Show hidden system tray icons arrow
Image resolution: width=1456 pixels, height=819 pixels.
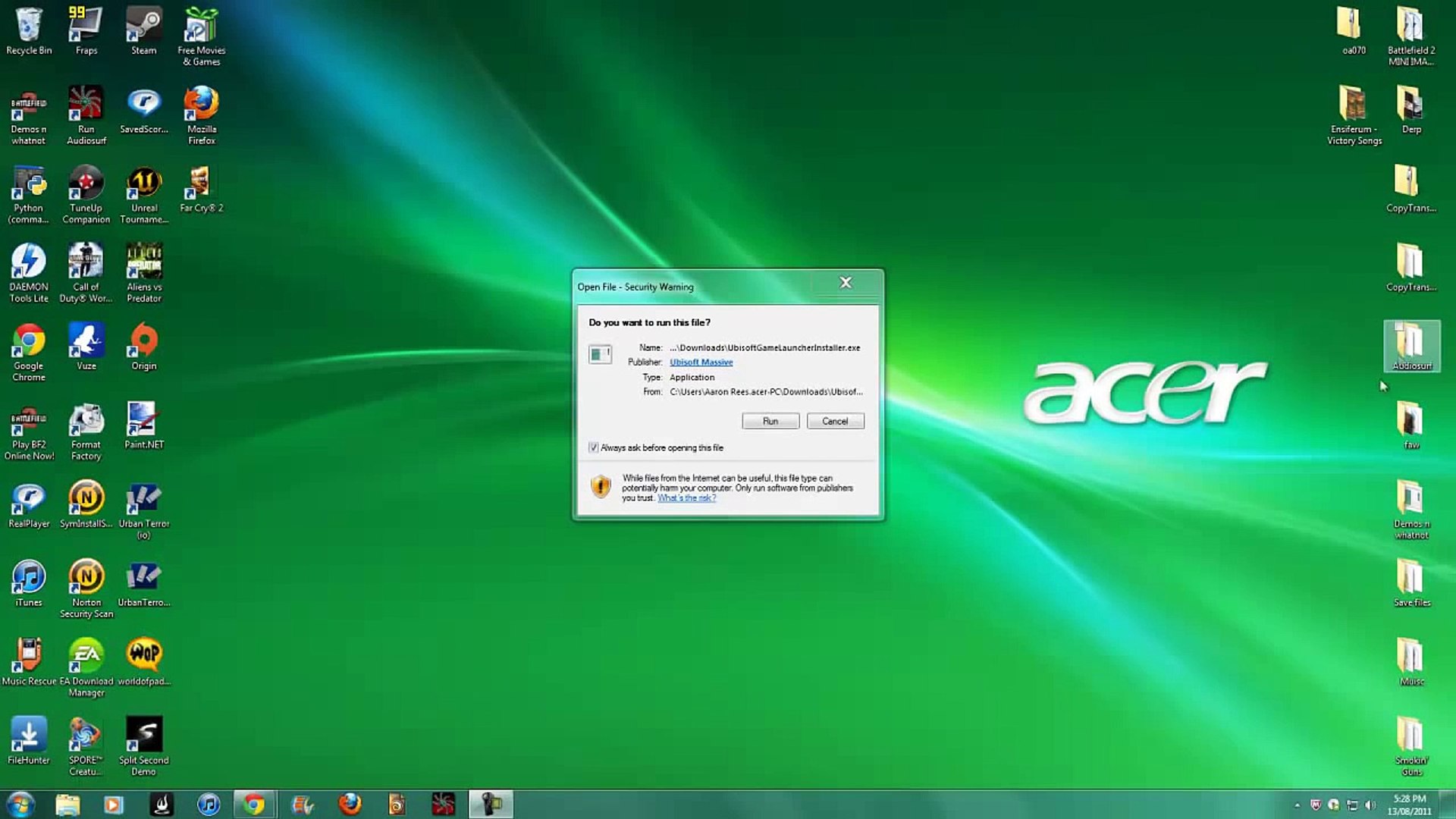tap(1297, 805)
